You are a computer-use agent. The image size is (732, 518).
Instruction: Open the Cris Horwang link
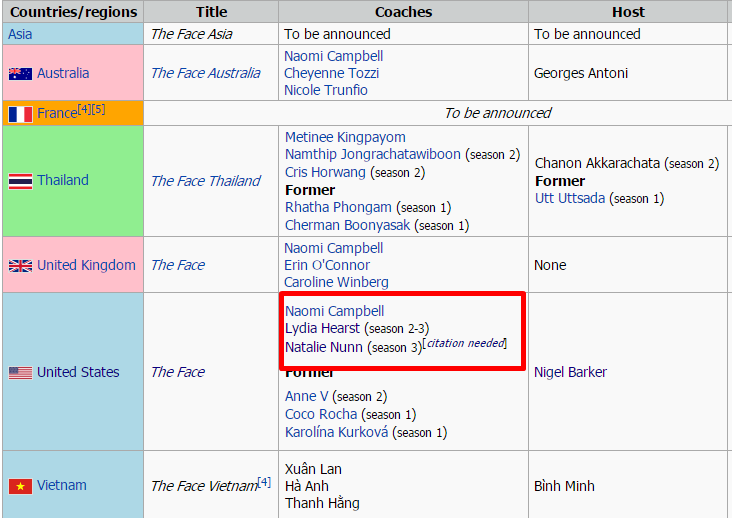tap(325, 172)
